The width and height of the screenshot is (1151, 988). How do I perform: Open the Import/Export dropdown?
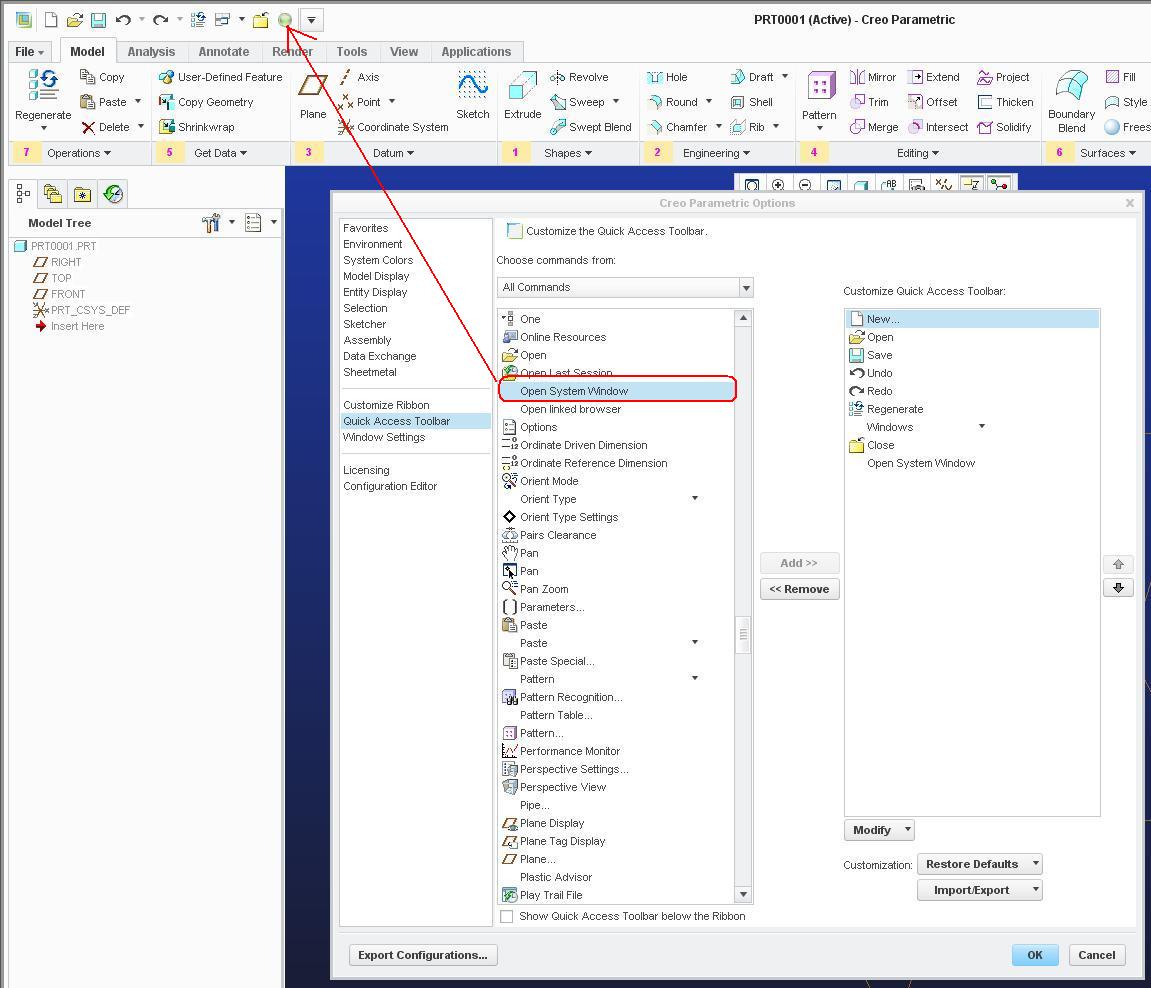(979, 890)
